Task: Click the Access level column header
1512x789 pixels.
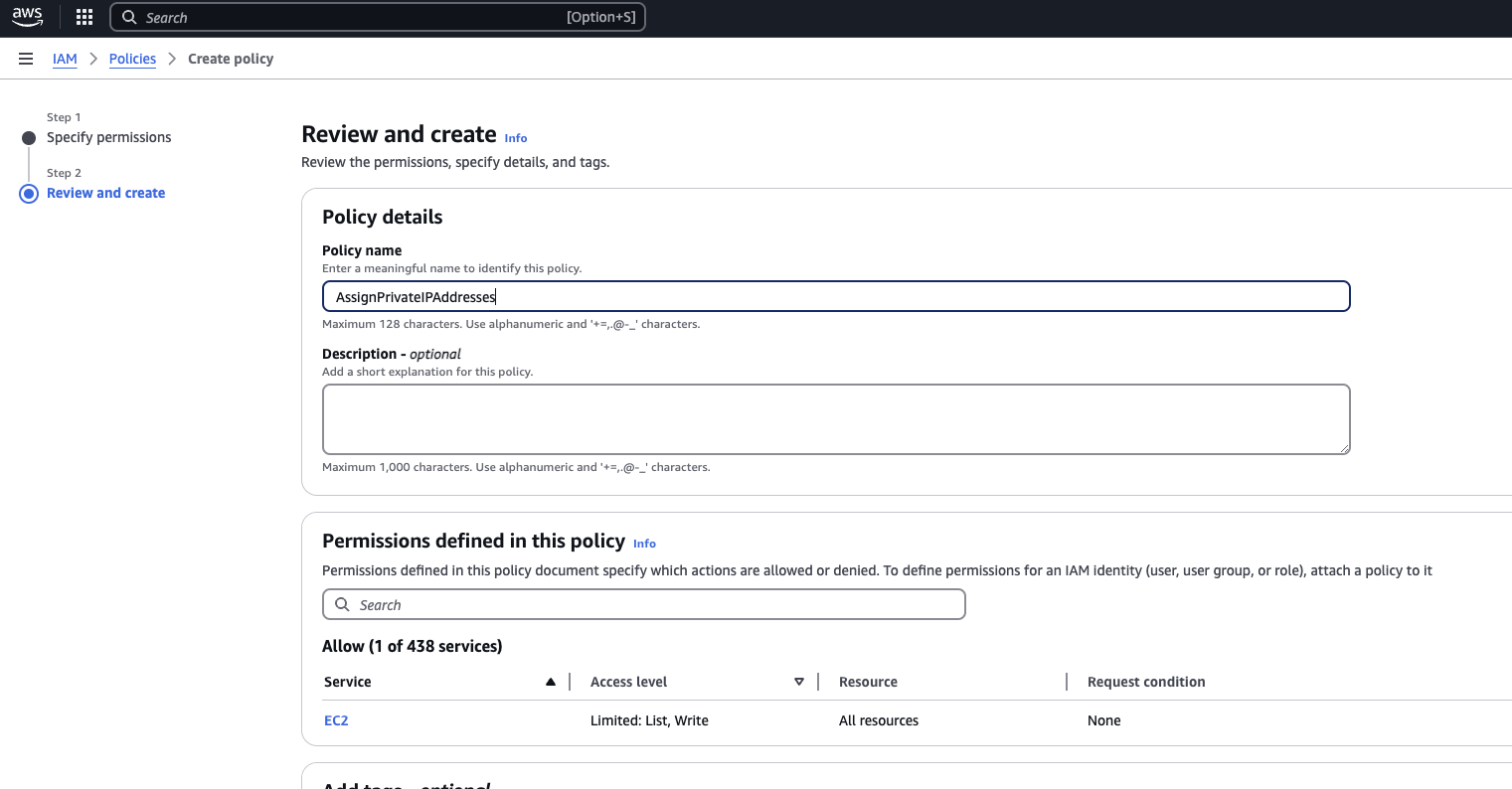Action: 628,682
